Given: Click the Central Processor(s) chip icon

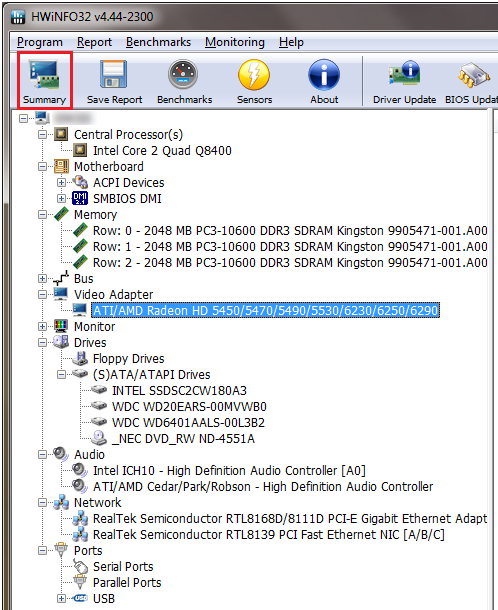Looking at the screenshot, I should click(x=61, y=134).
